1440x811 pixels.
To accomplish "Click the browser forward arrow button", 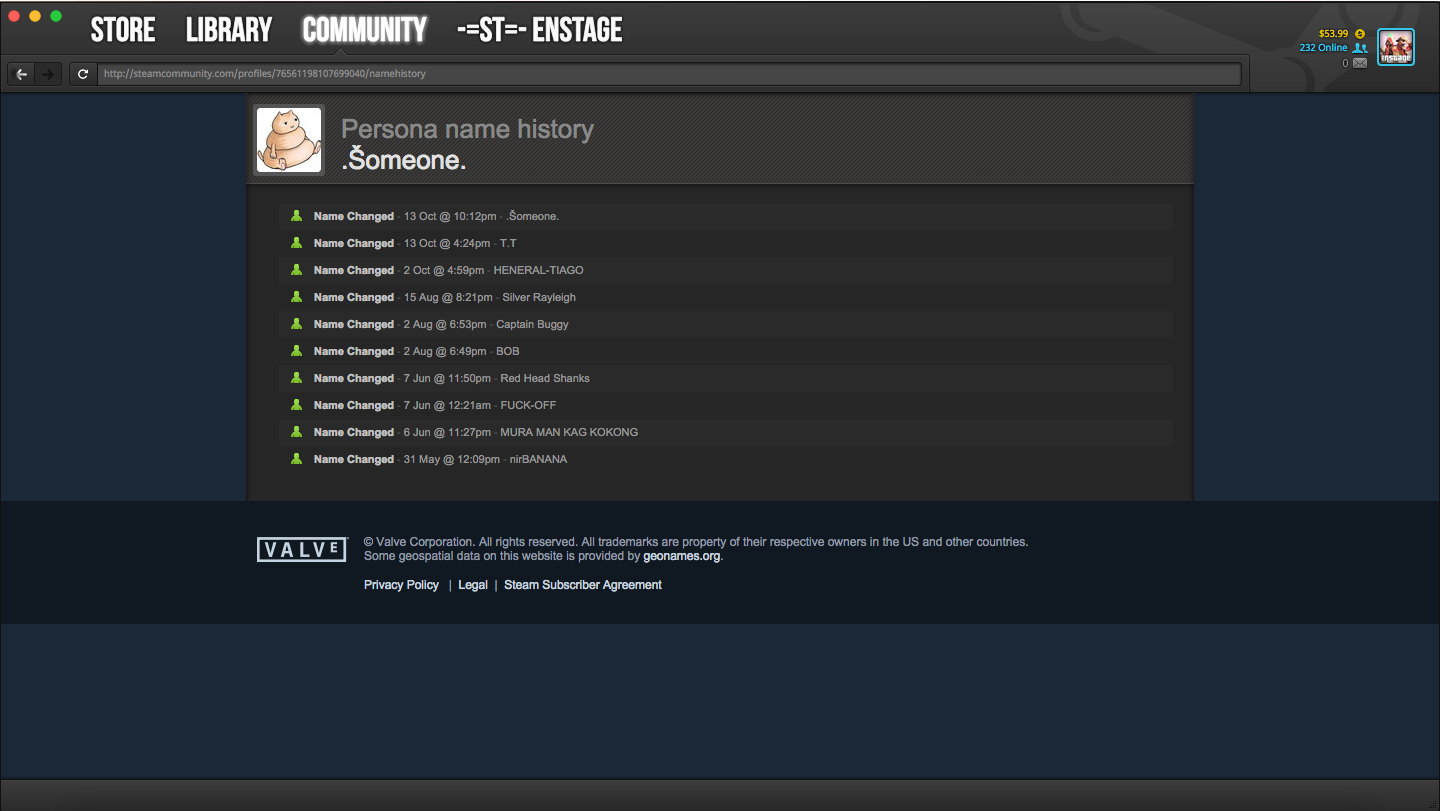I will pyautogui.click(x=48, y=74).
